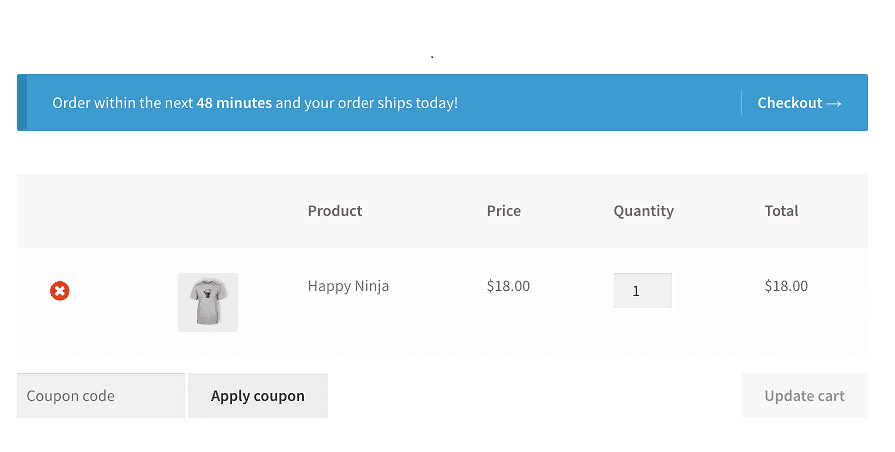Viewport: 895px width, 452px height.
Task: Click the vertical divider left of Checkout
Action: pyautogui.click(x=741, y=103)
